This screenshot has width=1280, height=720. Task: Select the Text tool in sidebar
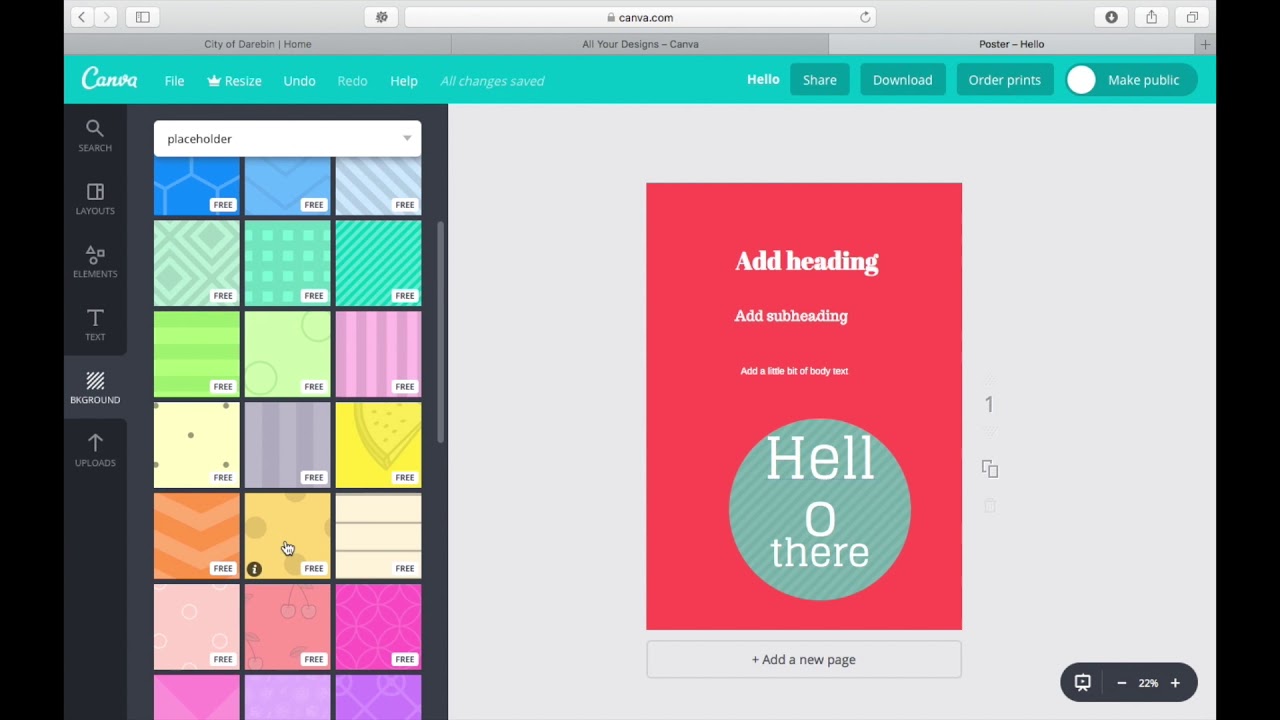click(x=95, y=325)
